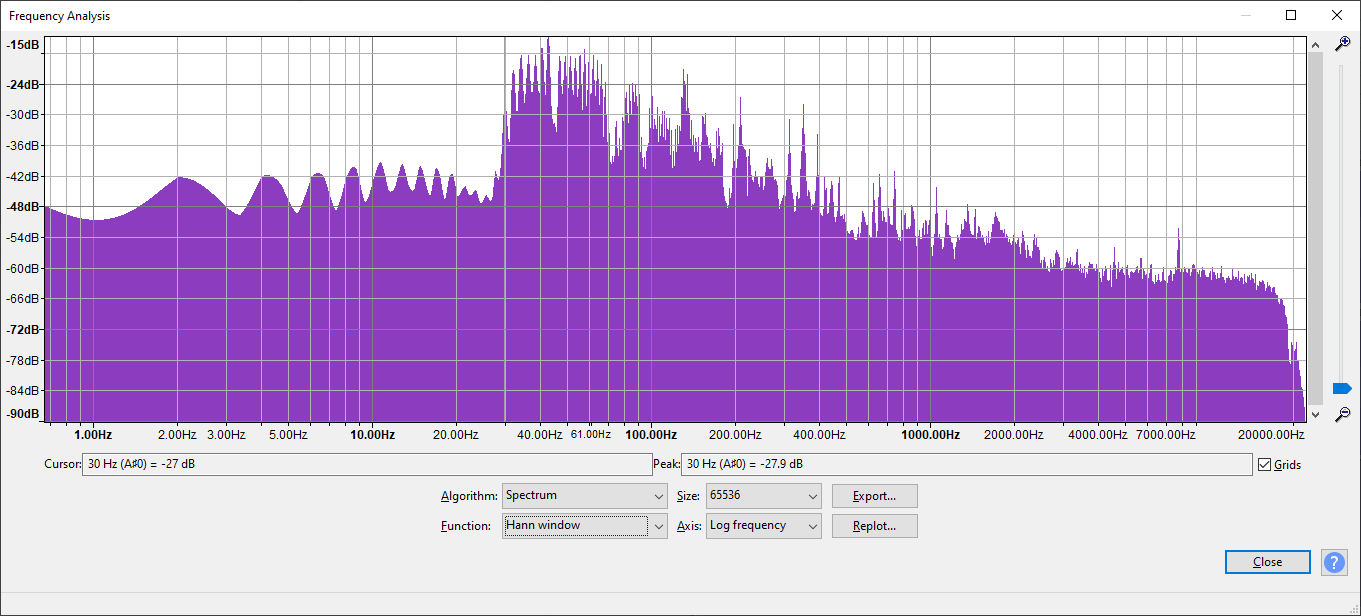The image size is (1361, 616).
Task: Maximize the Frequency Analysis window
Action: click(x=1291, y=15)
